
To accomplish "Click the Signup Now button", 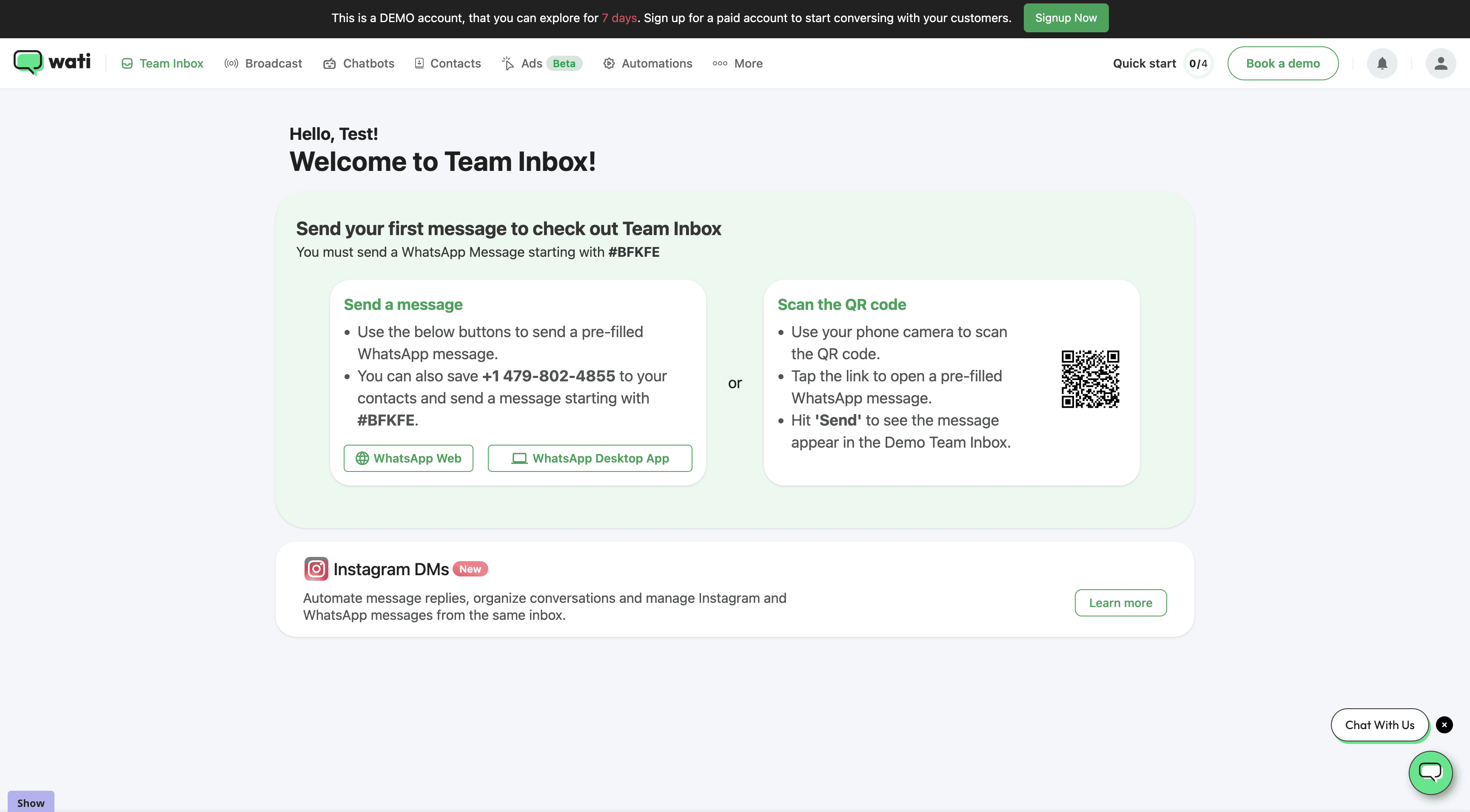I will tap(1065, 18).
